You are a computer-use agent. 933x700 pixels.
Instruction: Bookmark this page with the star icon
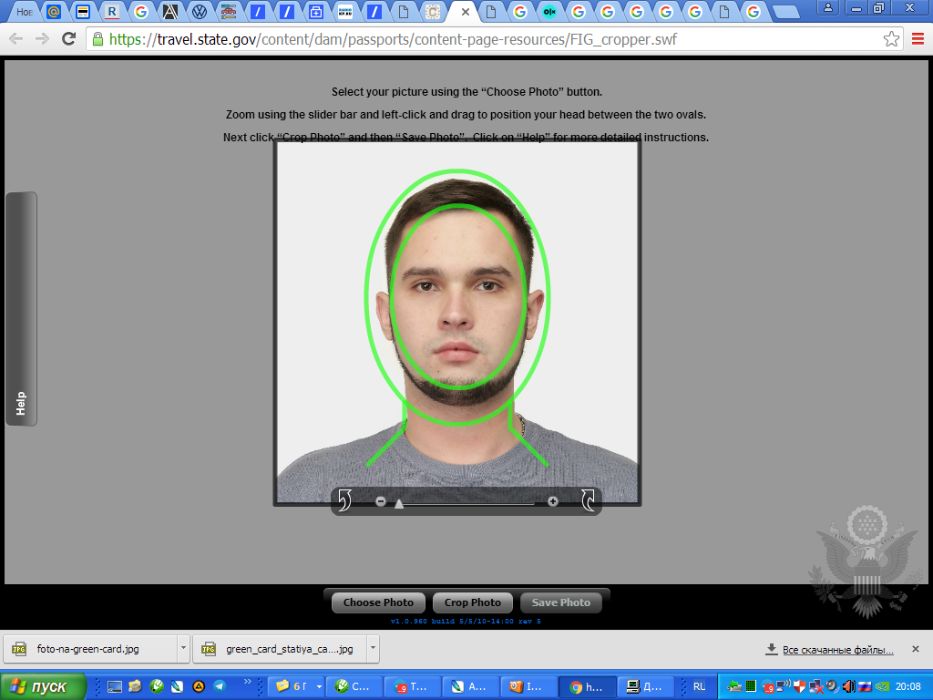click(x=891, y=39)
